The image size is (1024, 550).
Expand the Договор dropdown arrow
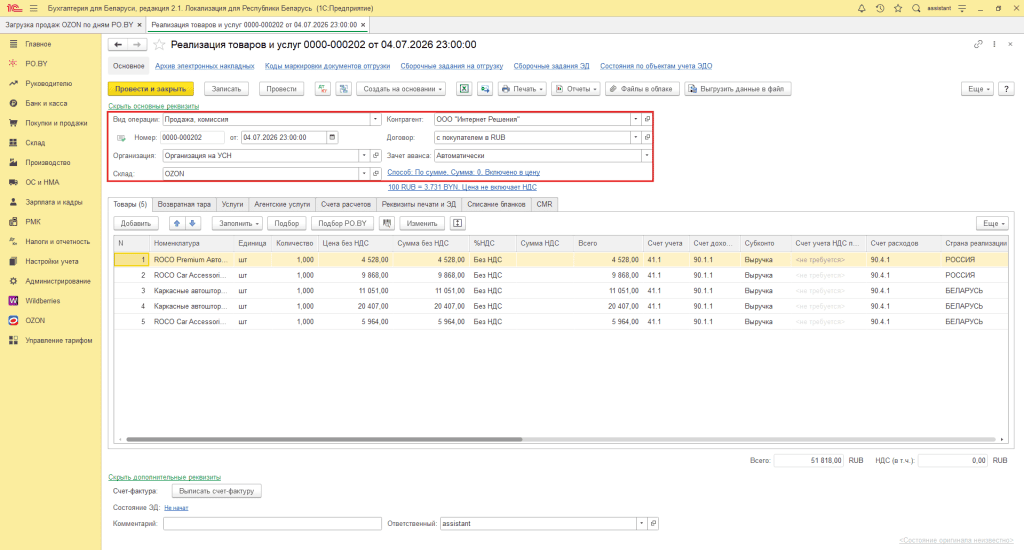(x=635, y=137)
